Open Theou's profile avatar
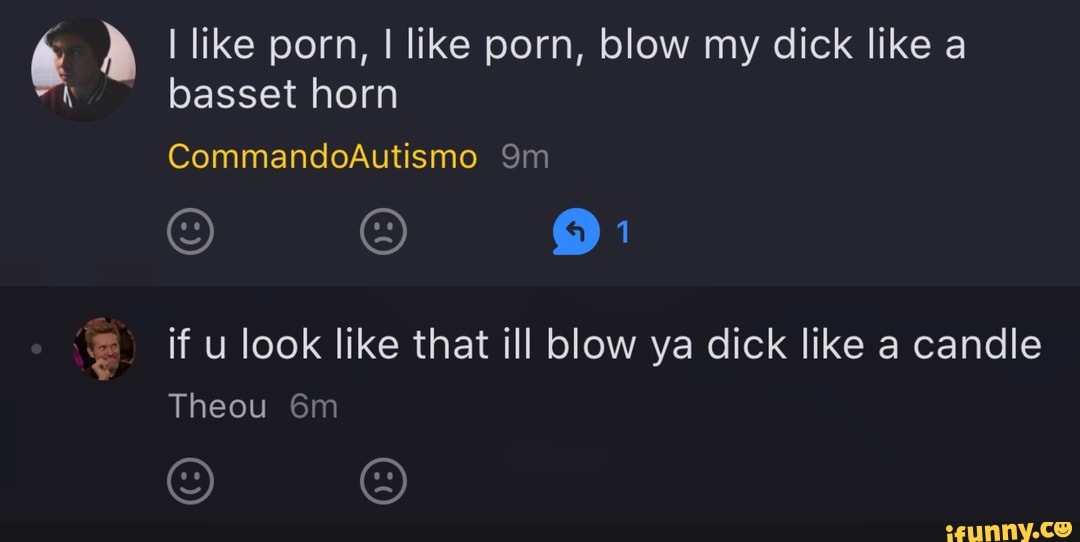 (x=104, y=348)
